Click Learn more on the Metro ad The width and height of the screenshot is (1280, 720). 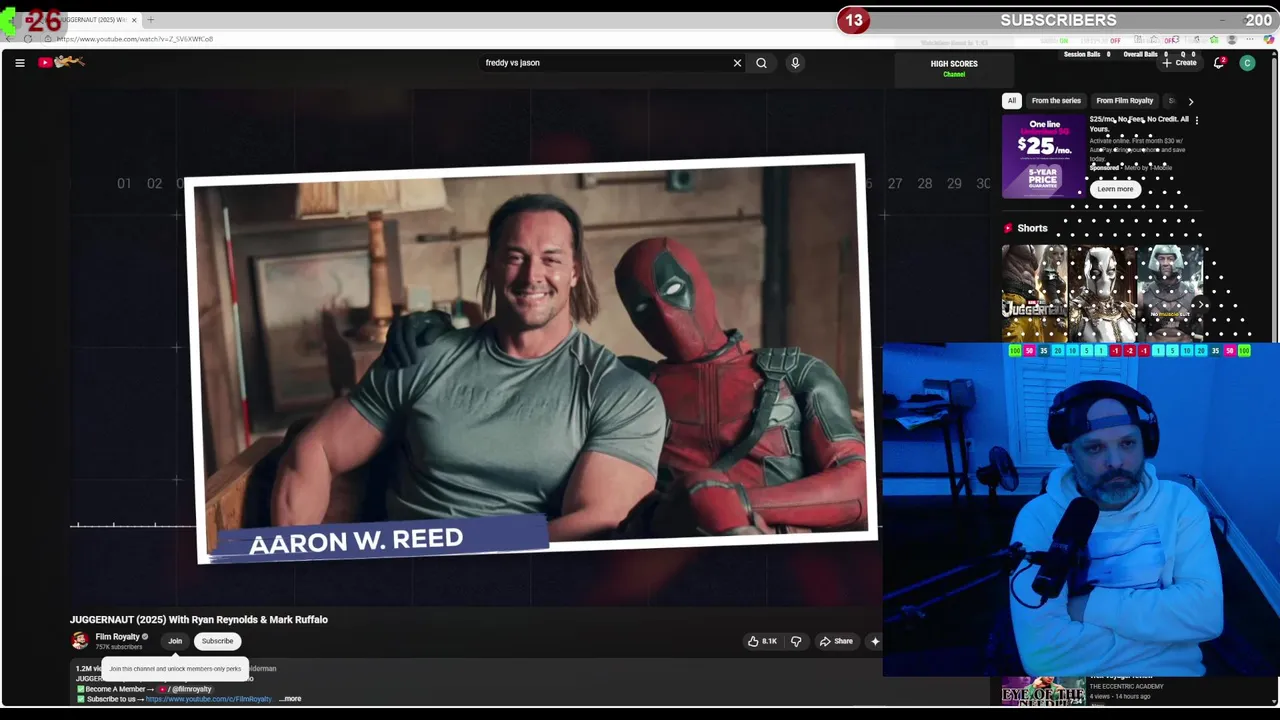coord(1115,189)
